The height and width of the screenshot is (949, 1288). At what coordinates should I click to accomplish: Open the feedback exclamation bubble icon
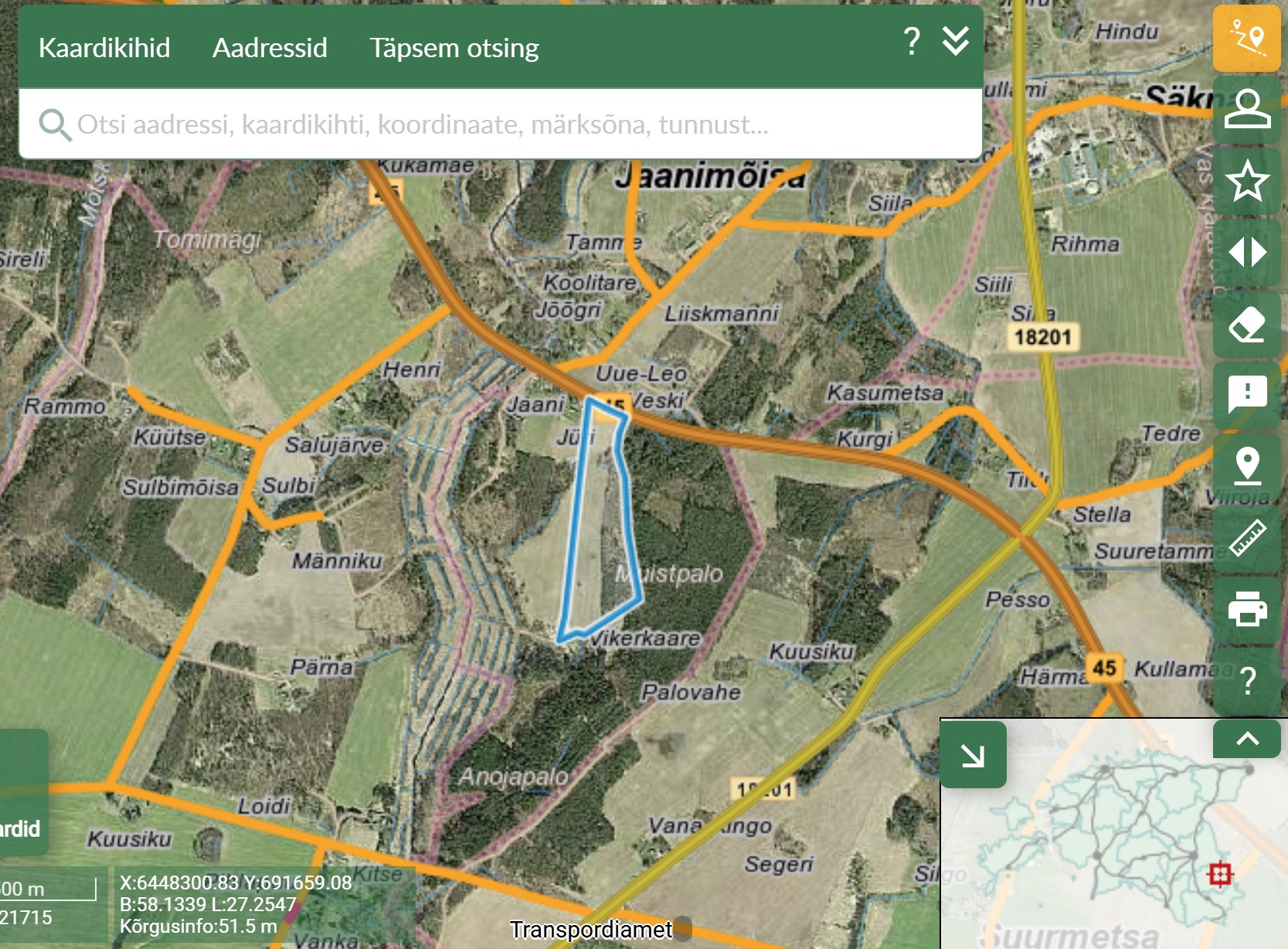click(1247, 394)
